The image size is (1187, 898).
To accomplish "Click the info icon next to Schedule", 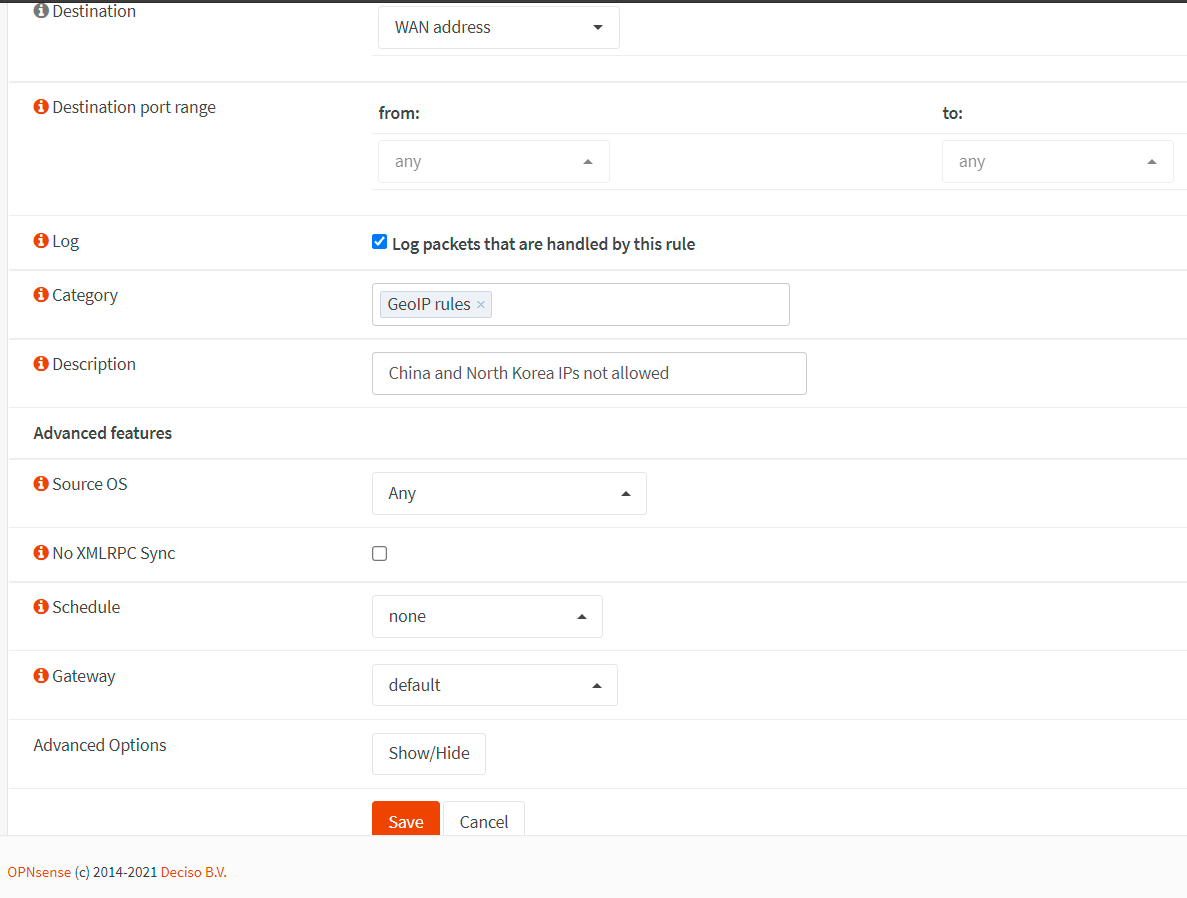I will (41, 607).
